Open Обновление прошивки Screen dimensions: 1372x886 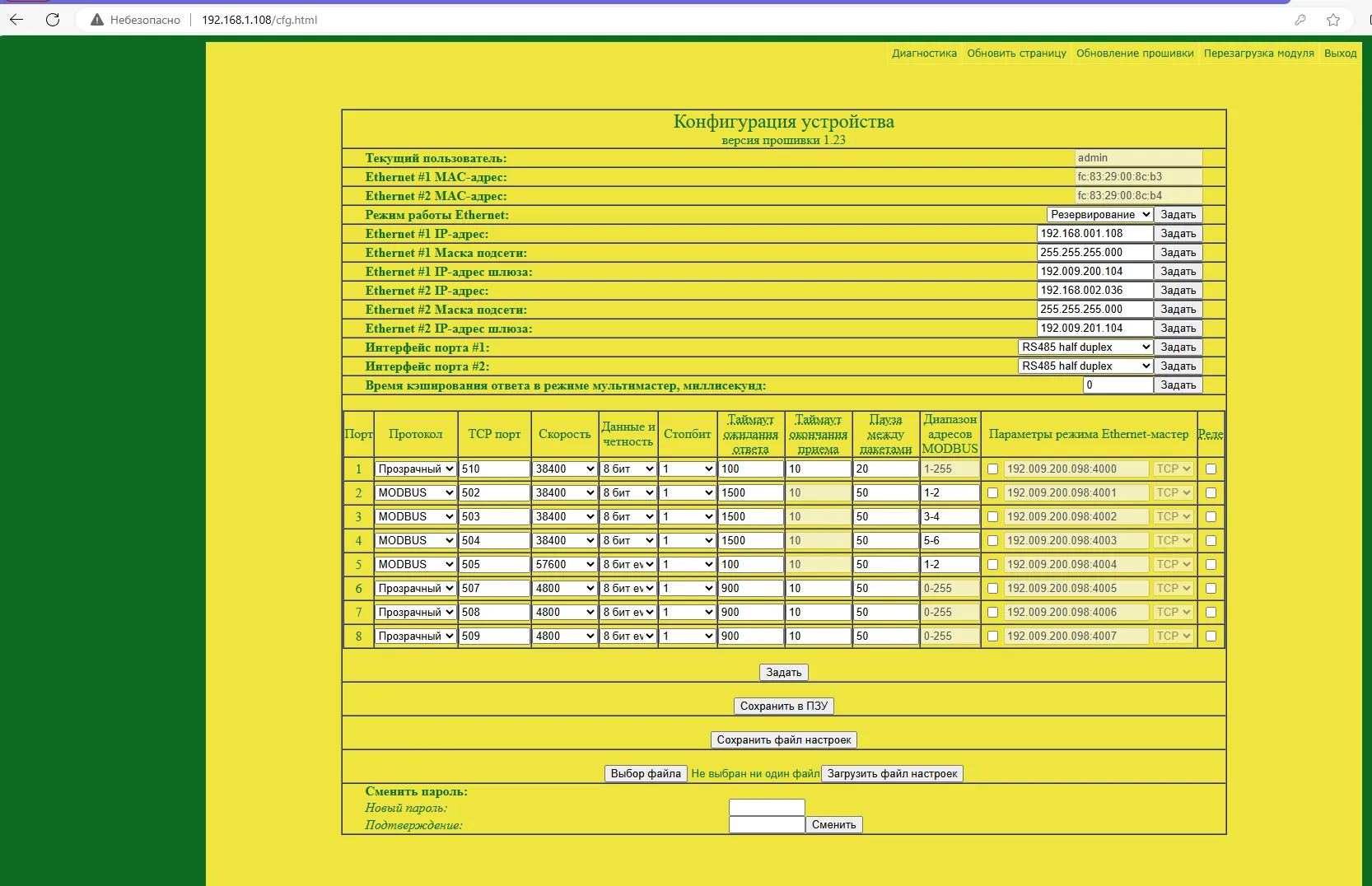tap(1135, 54)
